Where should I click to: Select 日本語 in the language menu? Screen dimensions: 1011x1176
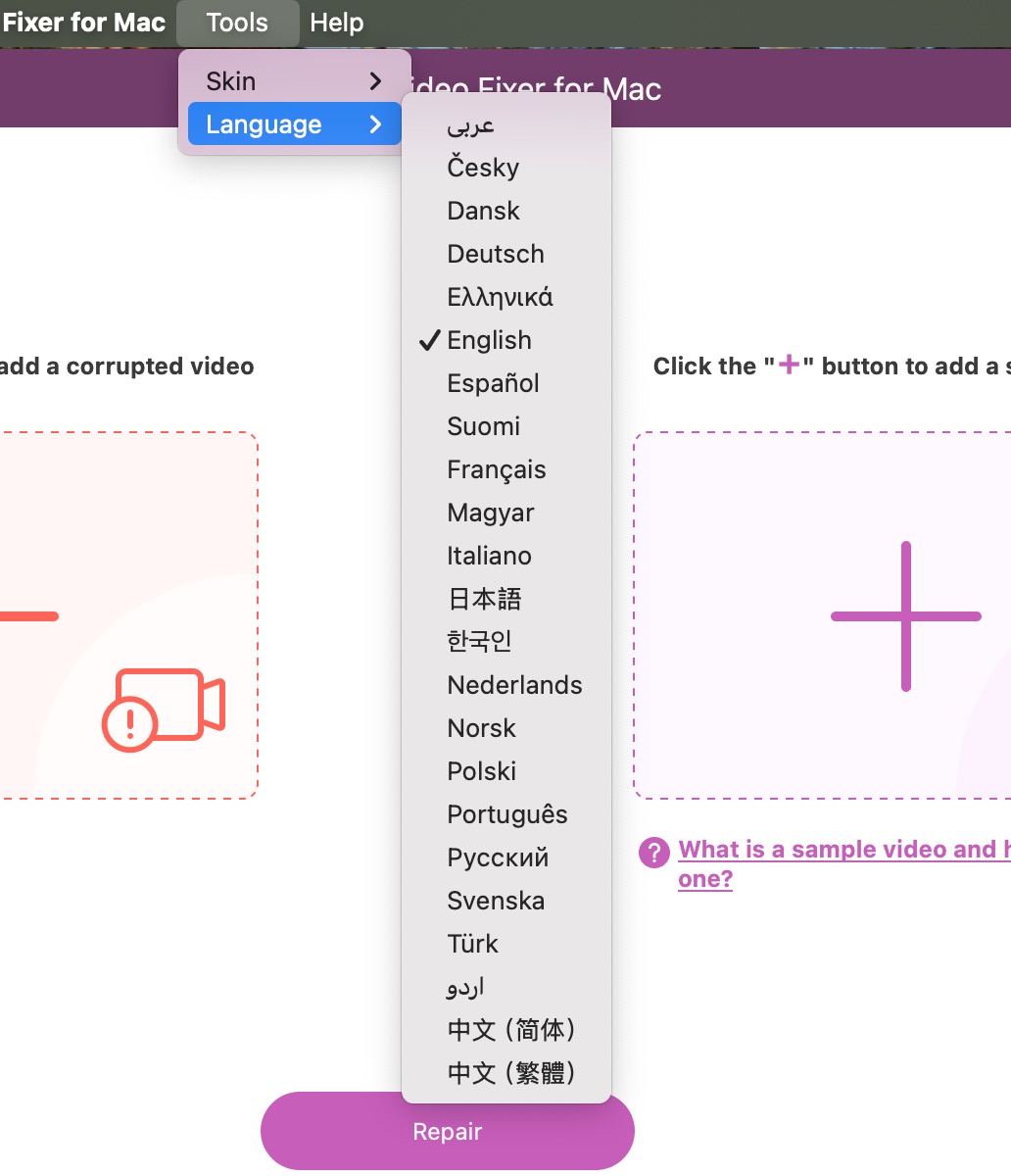coord(484,599)
